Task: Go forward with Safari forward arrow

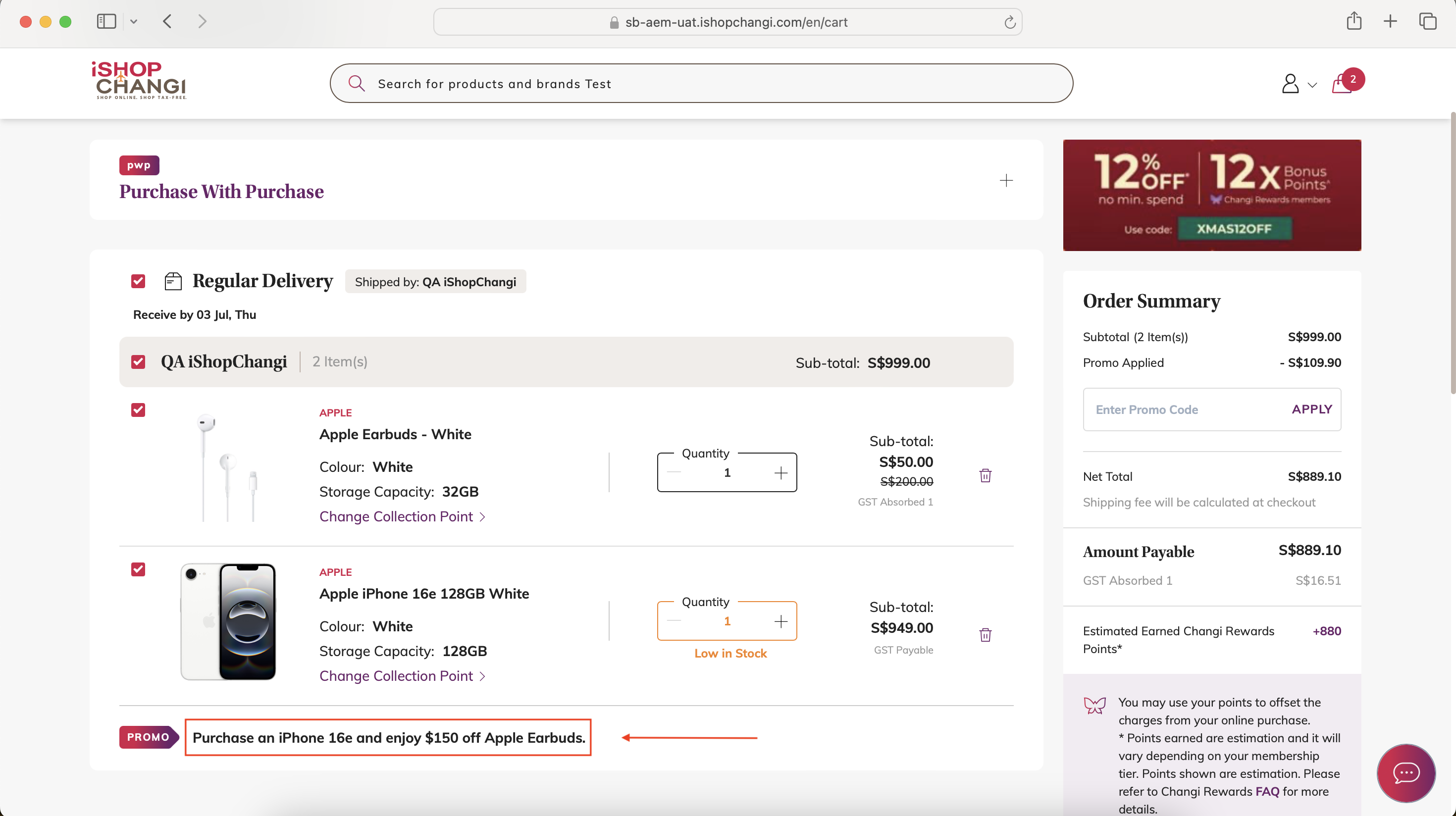Action: point(203,21)
